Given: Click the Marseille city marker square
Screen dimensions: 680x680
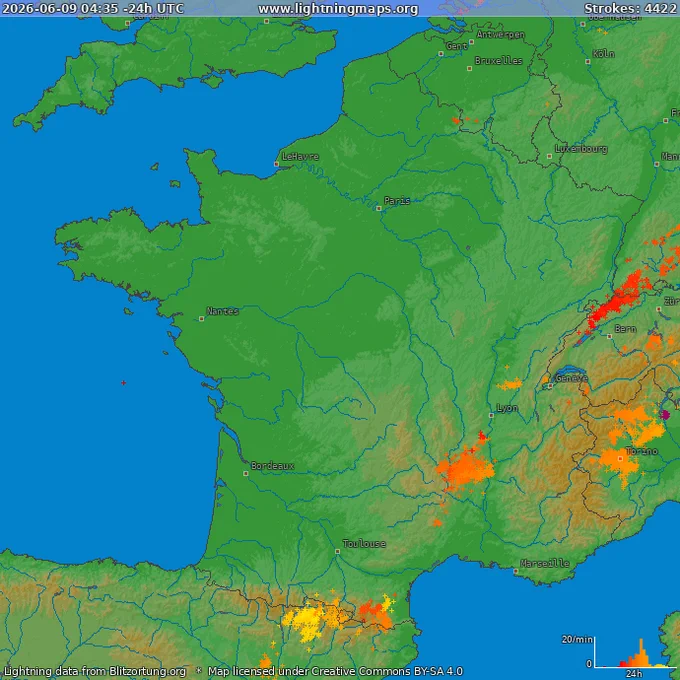Looking at the screenshot, I should [516, 571].
